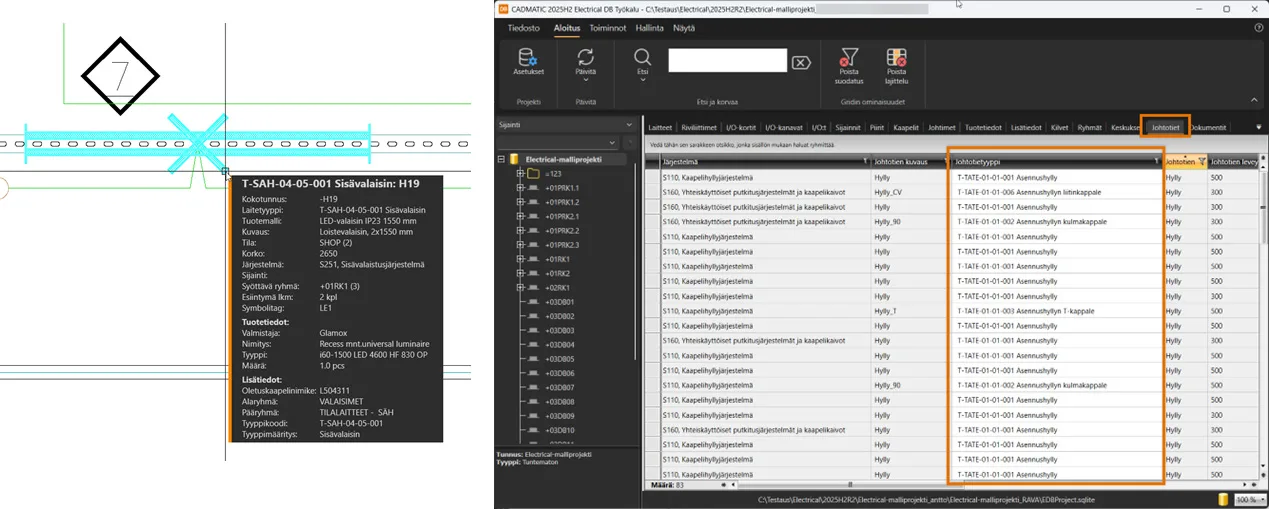
Task: Click the Päivitä refresh icon
Action: pos(586,57)
